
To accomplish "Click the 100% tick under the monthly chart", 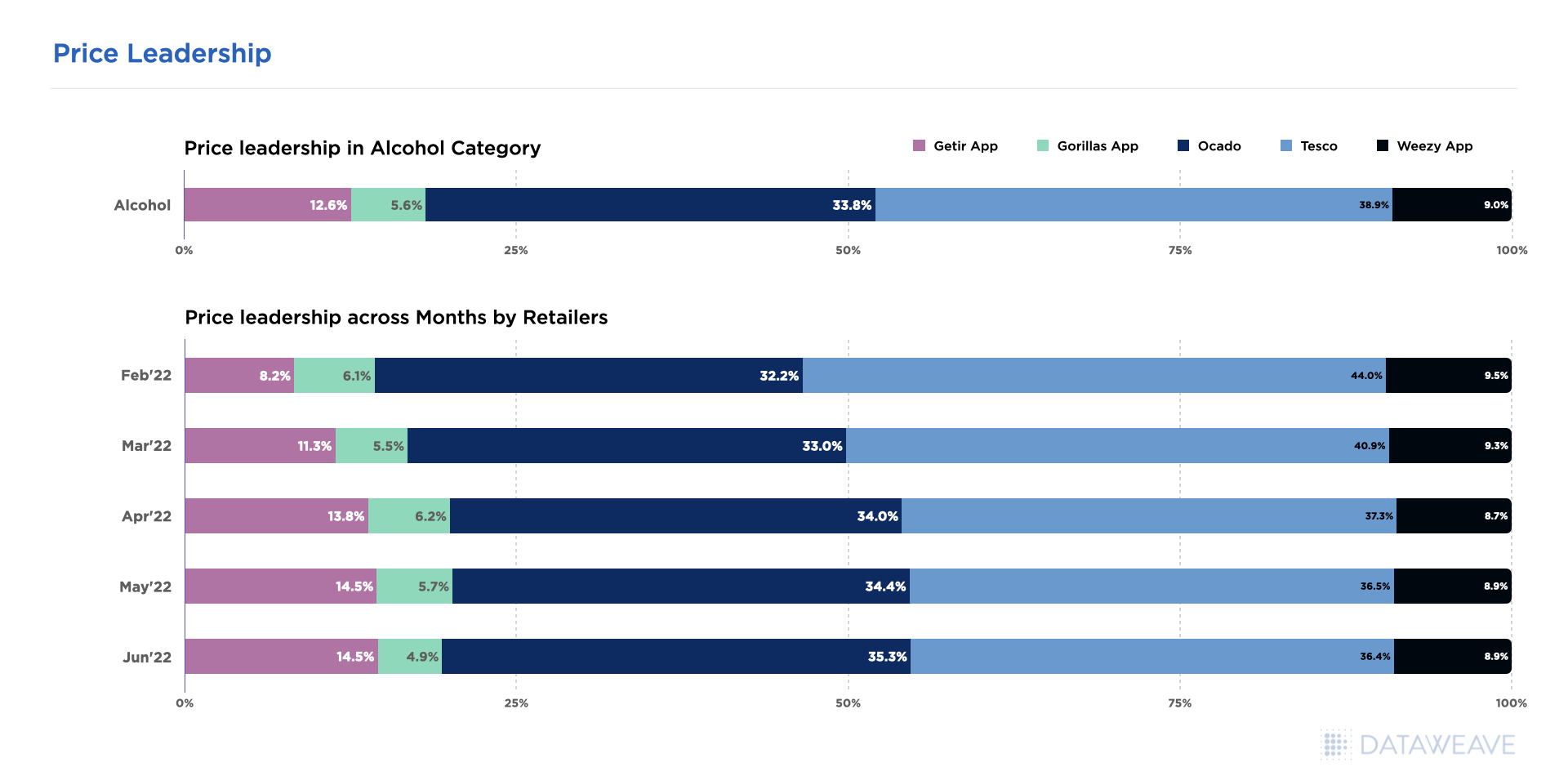I will point(1512,703).
